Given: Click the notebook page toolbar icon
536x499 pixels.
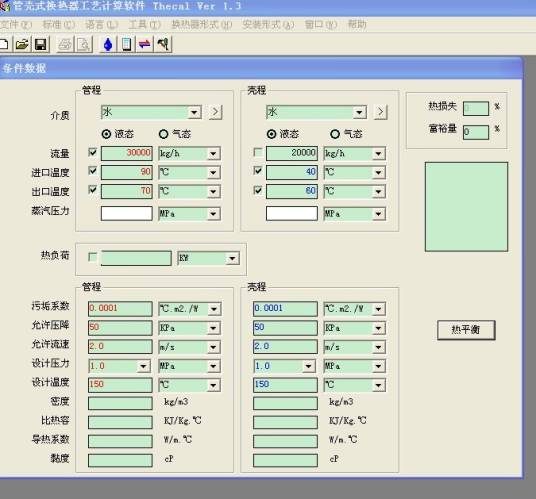Looking at the screenshot, I should [126, 44].
